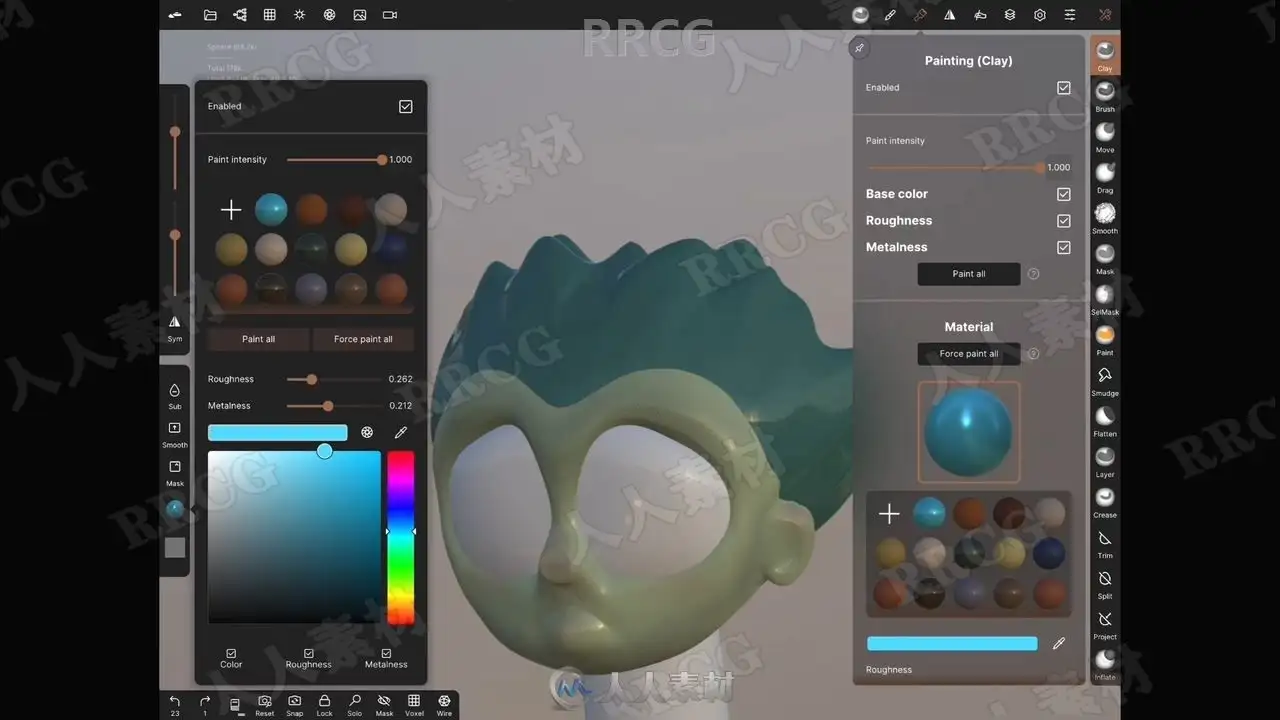Open the scene hierarchy menu
Screen dimensions: 1280x720
(x=240, y=15)
